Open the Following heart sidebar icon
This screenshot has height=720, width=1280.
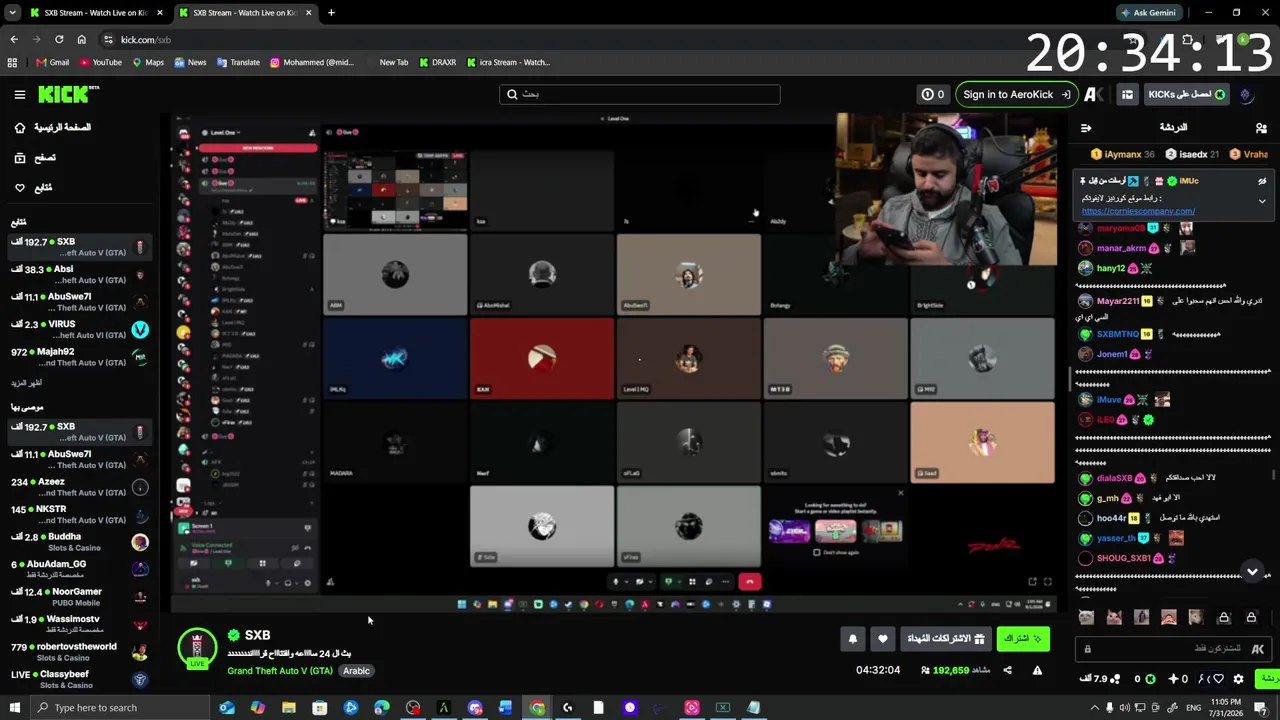[19, 188]
